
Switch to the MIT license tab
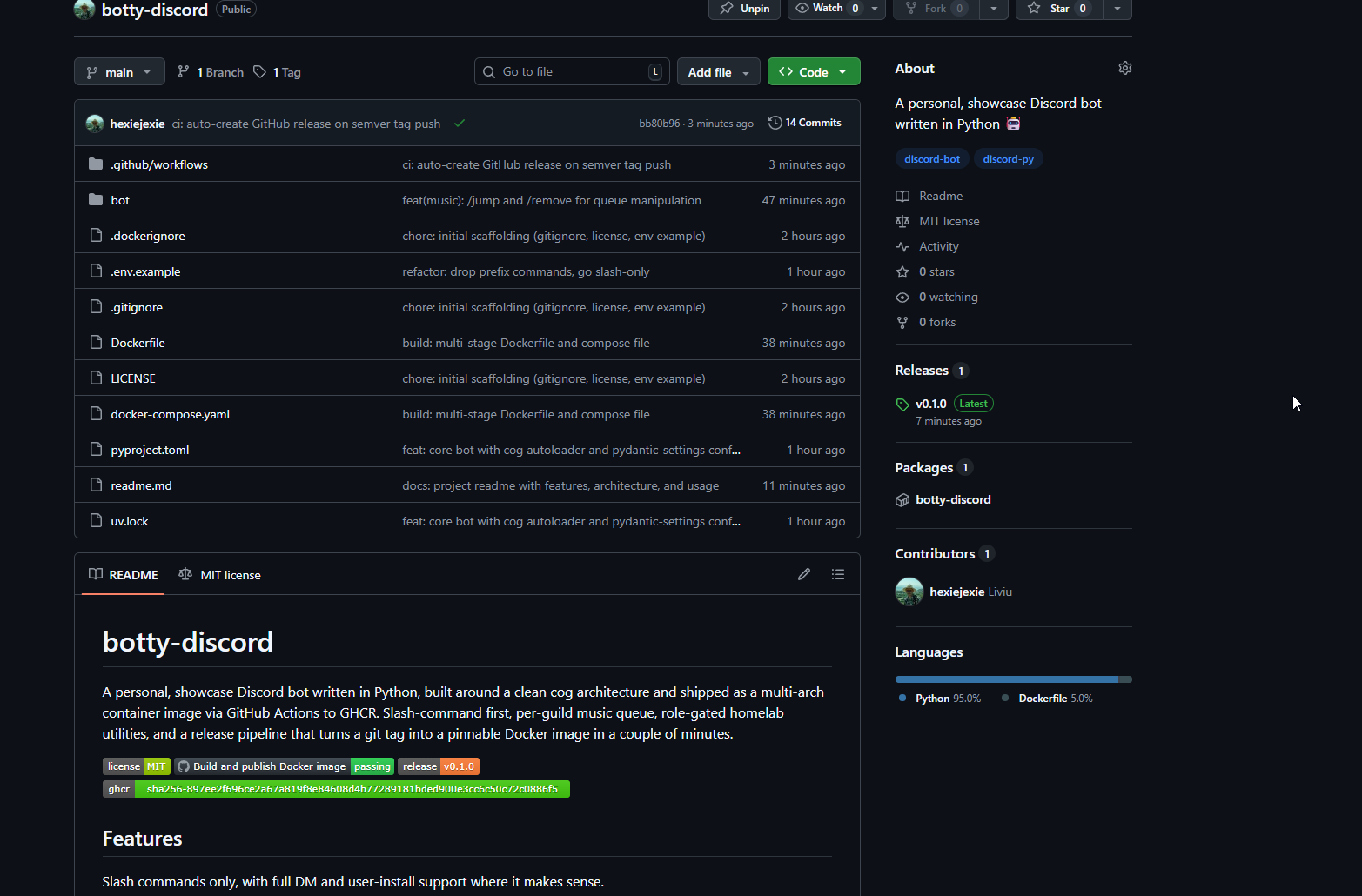(220, 575)
